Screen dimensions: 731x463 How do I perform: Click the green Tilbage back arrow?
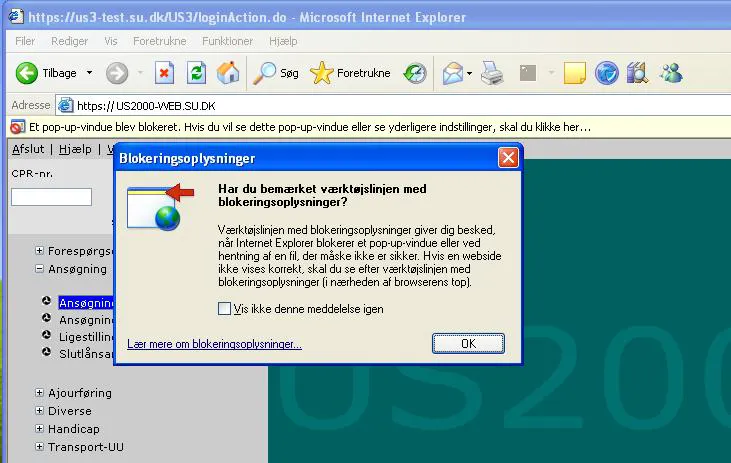27,73
